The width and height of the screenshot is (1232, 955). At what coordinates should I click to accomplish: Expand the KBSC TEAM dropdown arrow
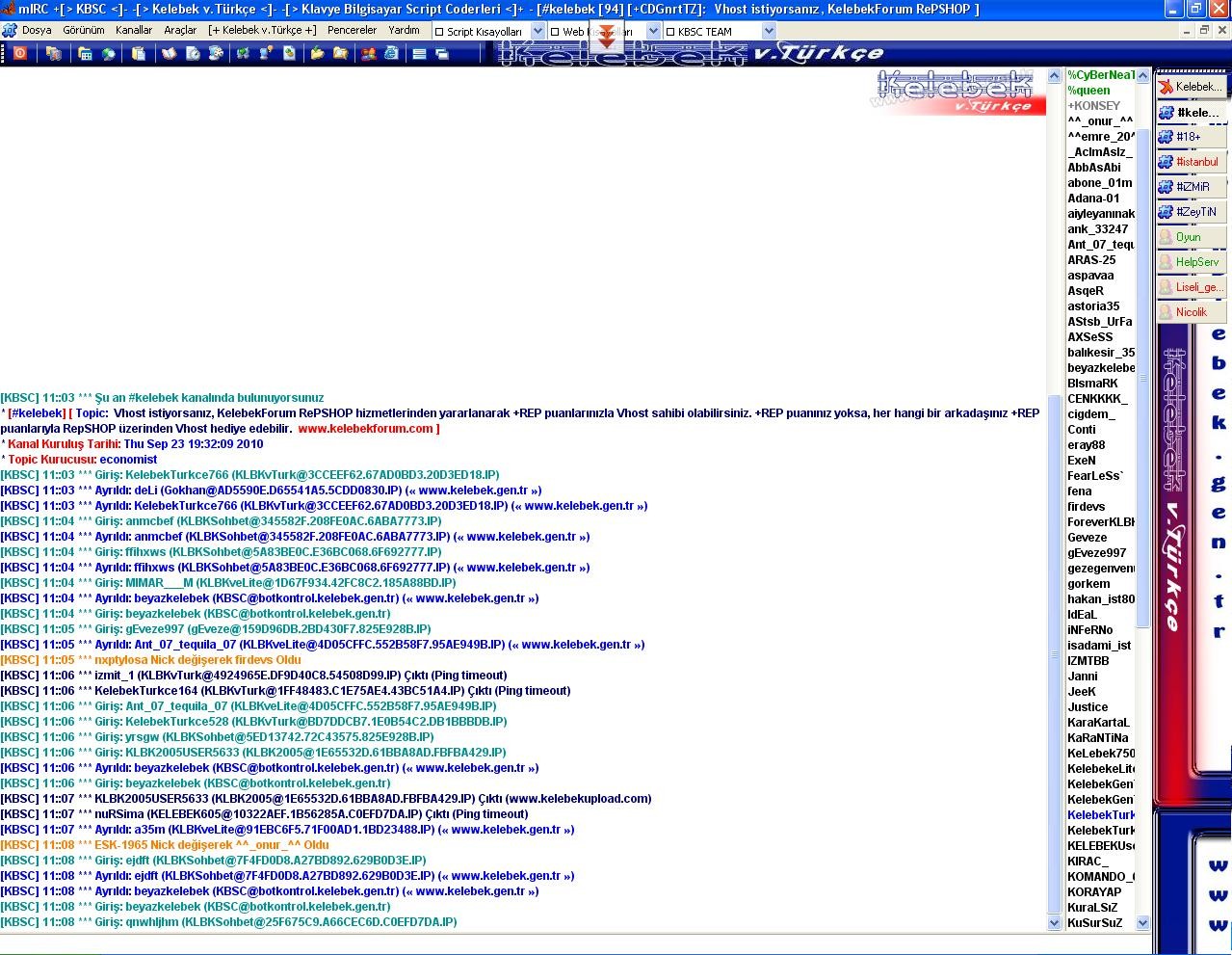coord(768,32)
